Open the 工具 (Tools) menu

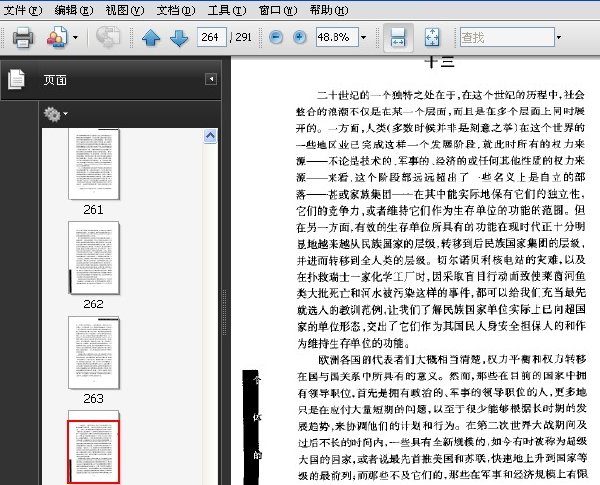(x=227, y=10)
